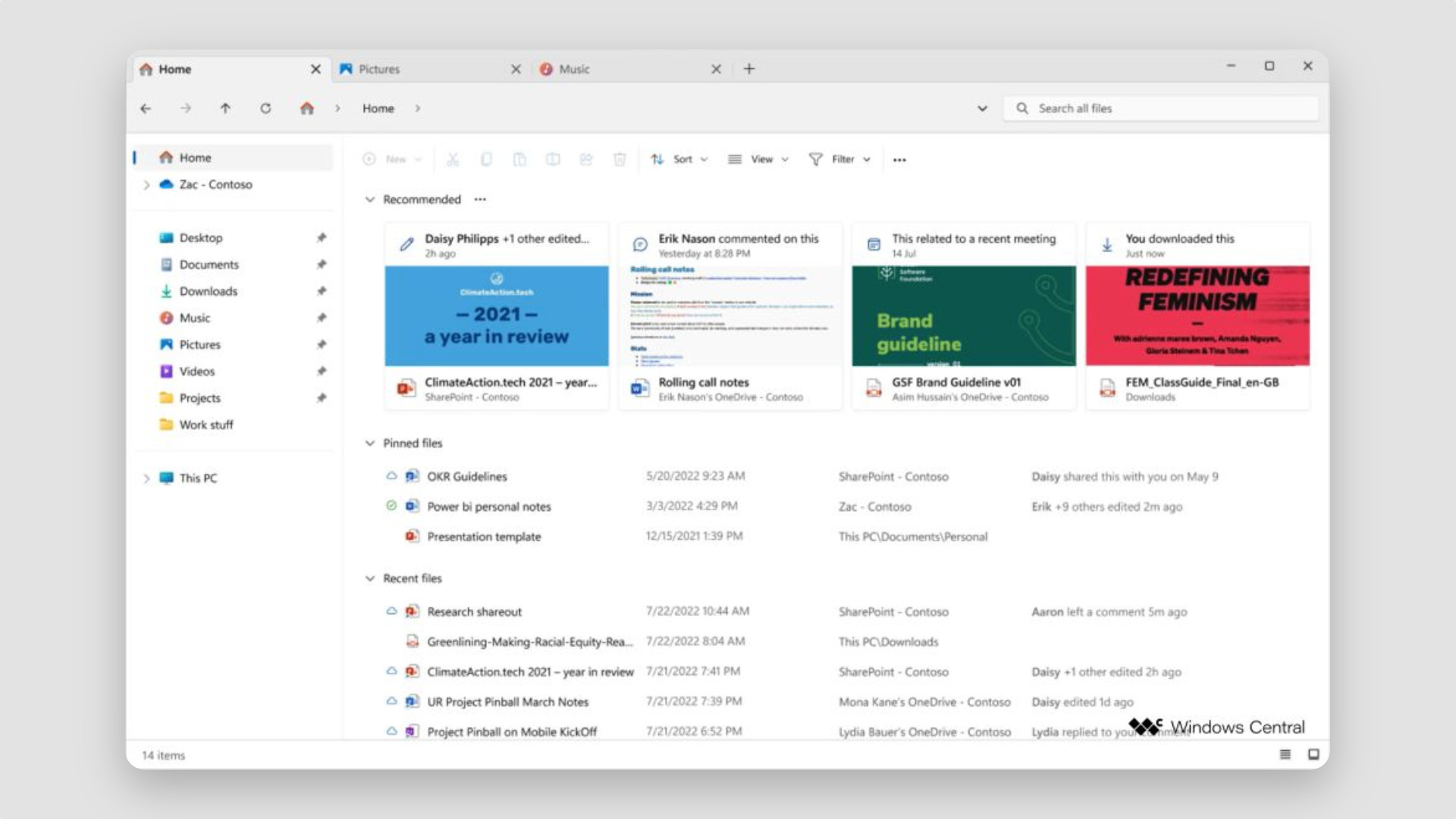
Task: Switch to large thumbnails view icon
Action: [x=1314, y=755]
